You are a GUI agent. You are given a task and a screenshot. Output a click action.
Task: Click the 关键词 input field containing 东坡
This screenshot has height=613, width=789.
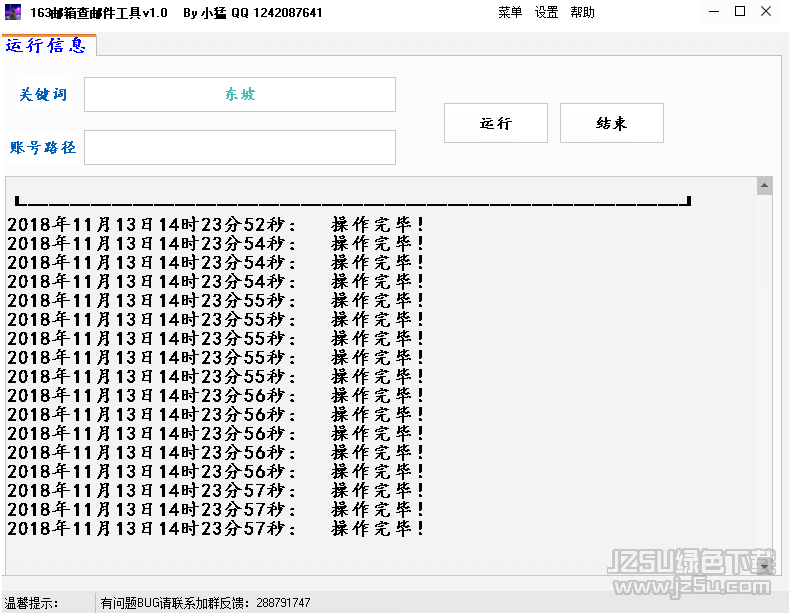(x=240, y=94)
